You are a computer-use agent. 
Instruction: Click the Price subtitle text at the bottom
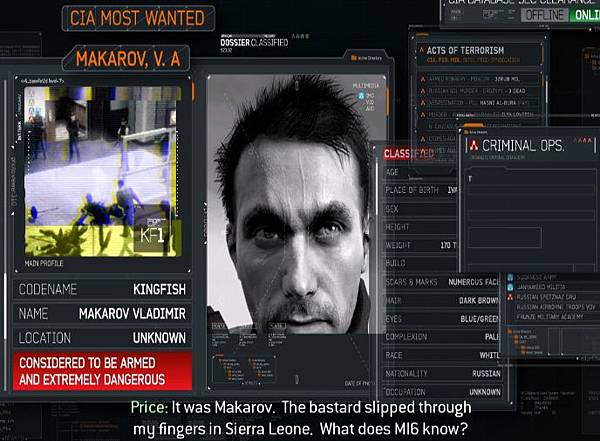[x=301, y=418]
